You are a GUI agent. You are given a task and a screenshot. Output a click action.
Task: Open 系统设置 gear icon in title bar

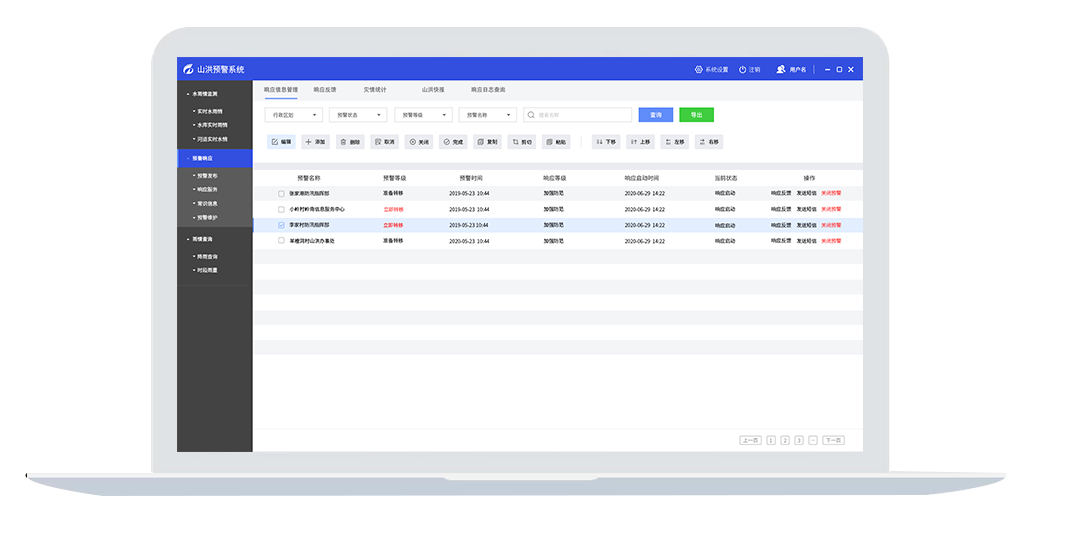[699, 70]
